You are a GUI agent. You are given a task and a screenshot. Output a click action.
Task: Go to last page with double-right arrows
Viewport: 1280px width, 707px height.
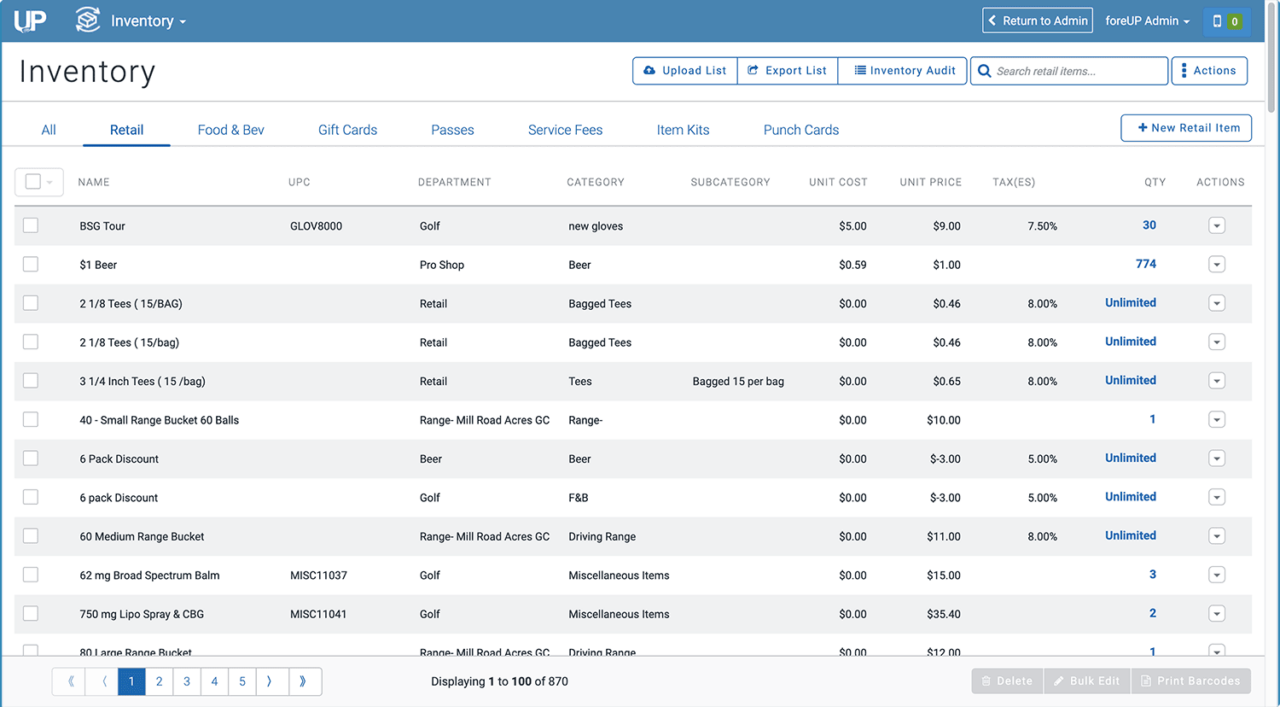(303, 682)
